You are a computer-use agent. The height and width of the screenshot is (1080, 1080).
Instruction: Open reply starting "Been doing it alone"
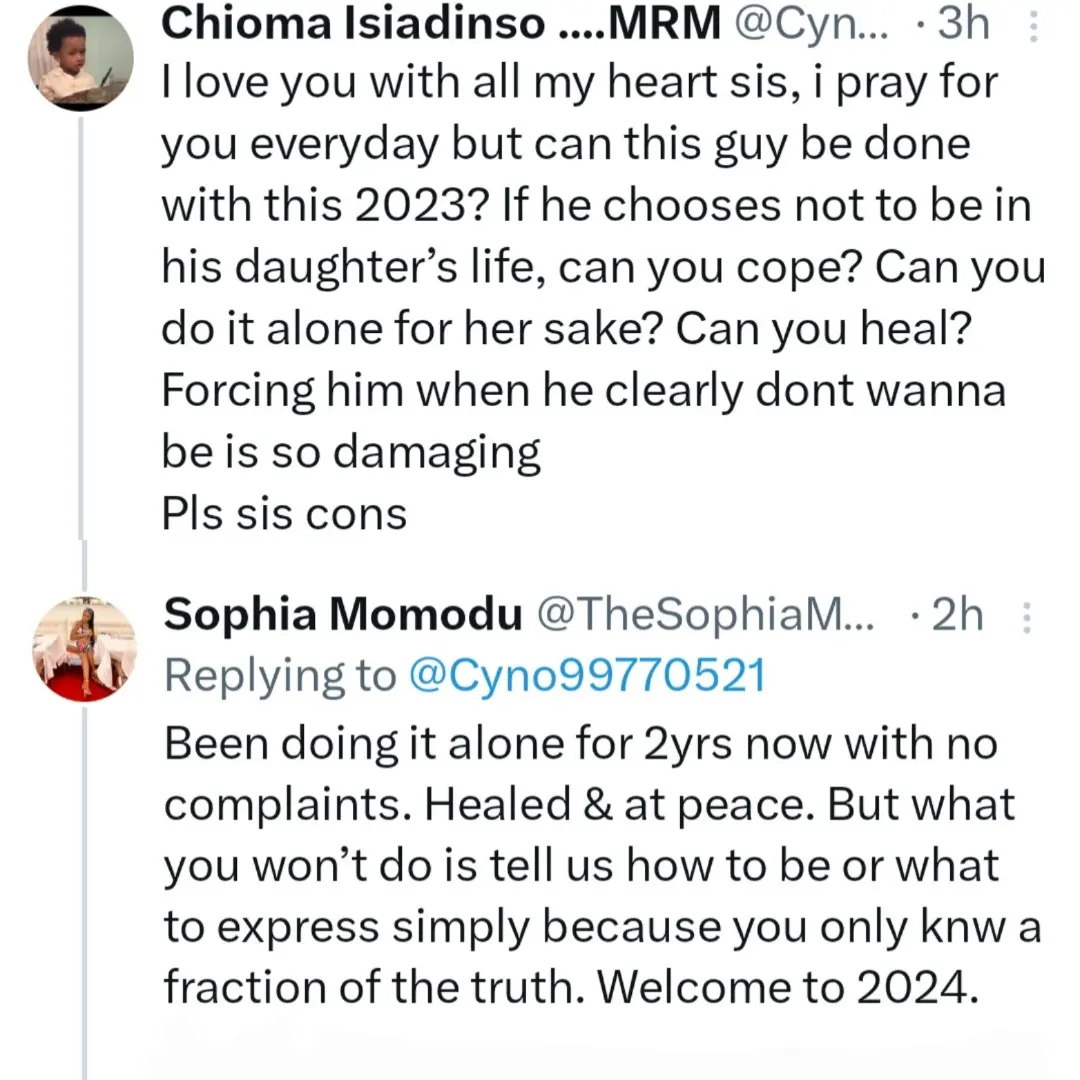click(580, 745)
